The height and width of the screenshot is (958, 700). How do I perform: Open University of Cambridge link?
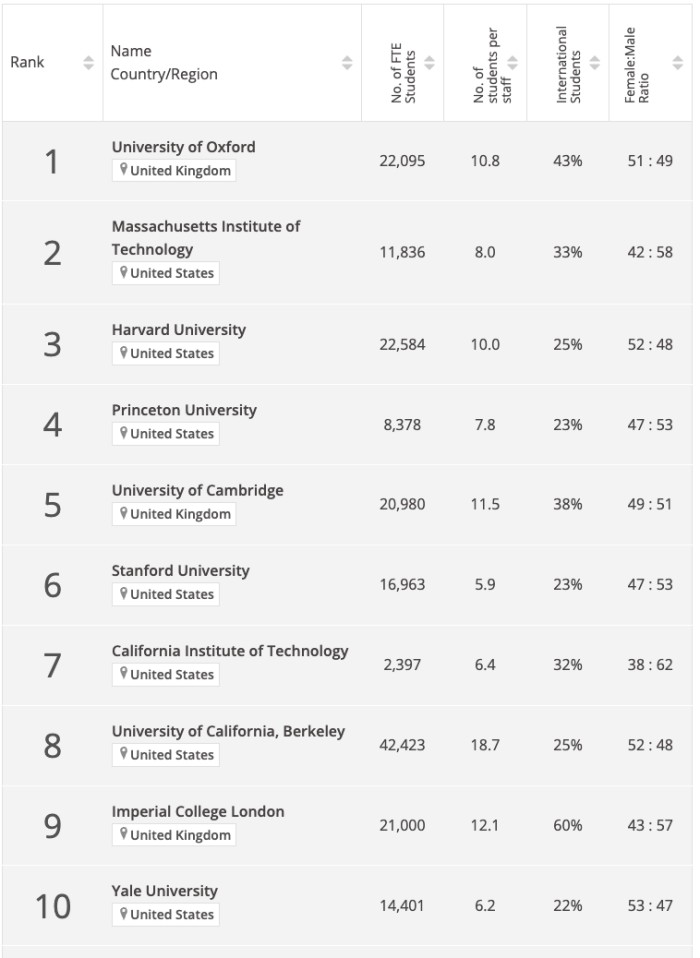(x=197, y=490)
